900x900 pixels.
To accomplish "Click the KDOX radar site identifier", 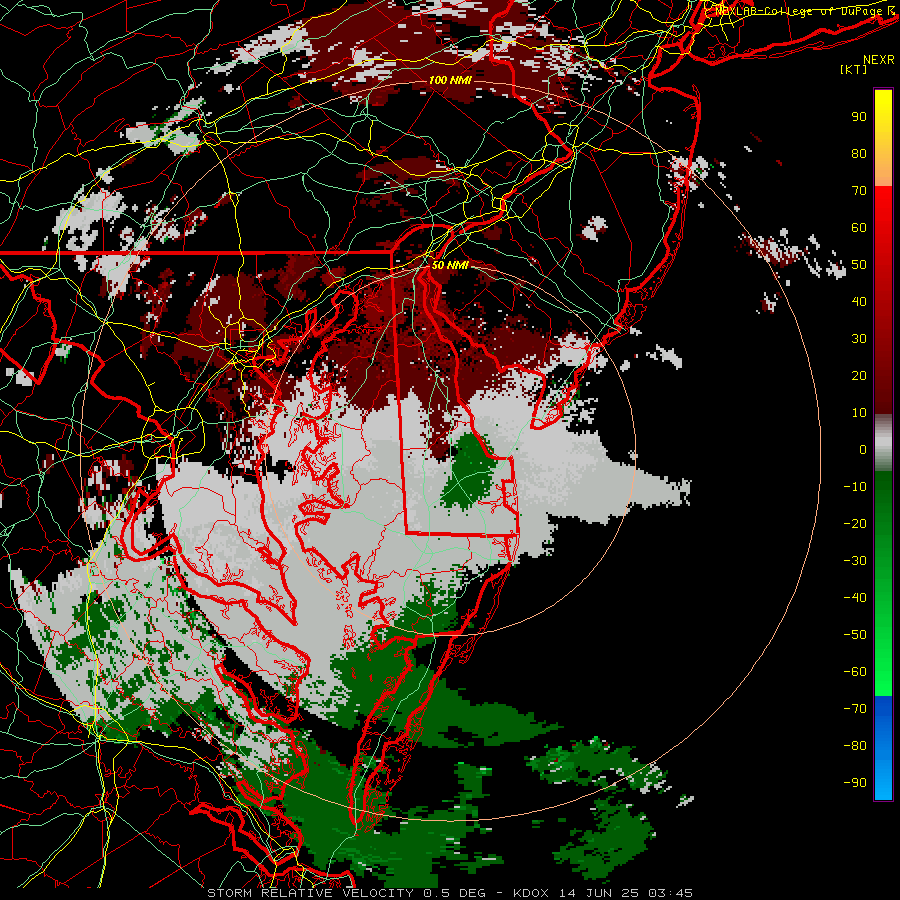I will pyautogui.click(x=529, y=893).
